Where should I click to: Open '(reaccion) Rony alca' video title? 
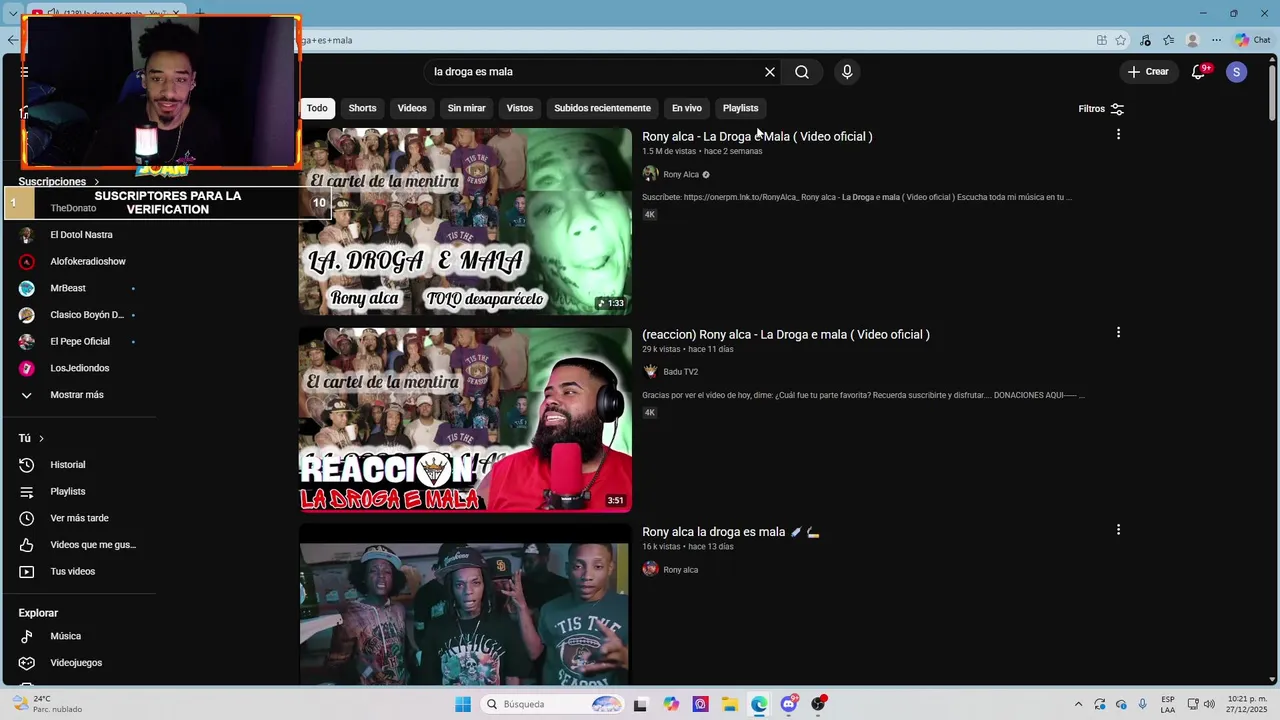pyautogui.click(x=786, y=334)
